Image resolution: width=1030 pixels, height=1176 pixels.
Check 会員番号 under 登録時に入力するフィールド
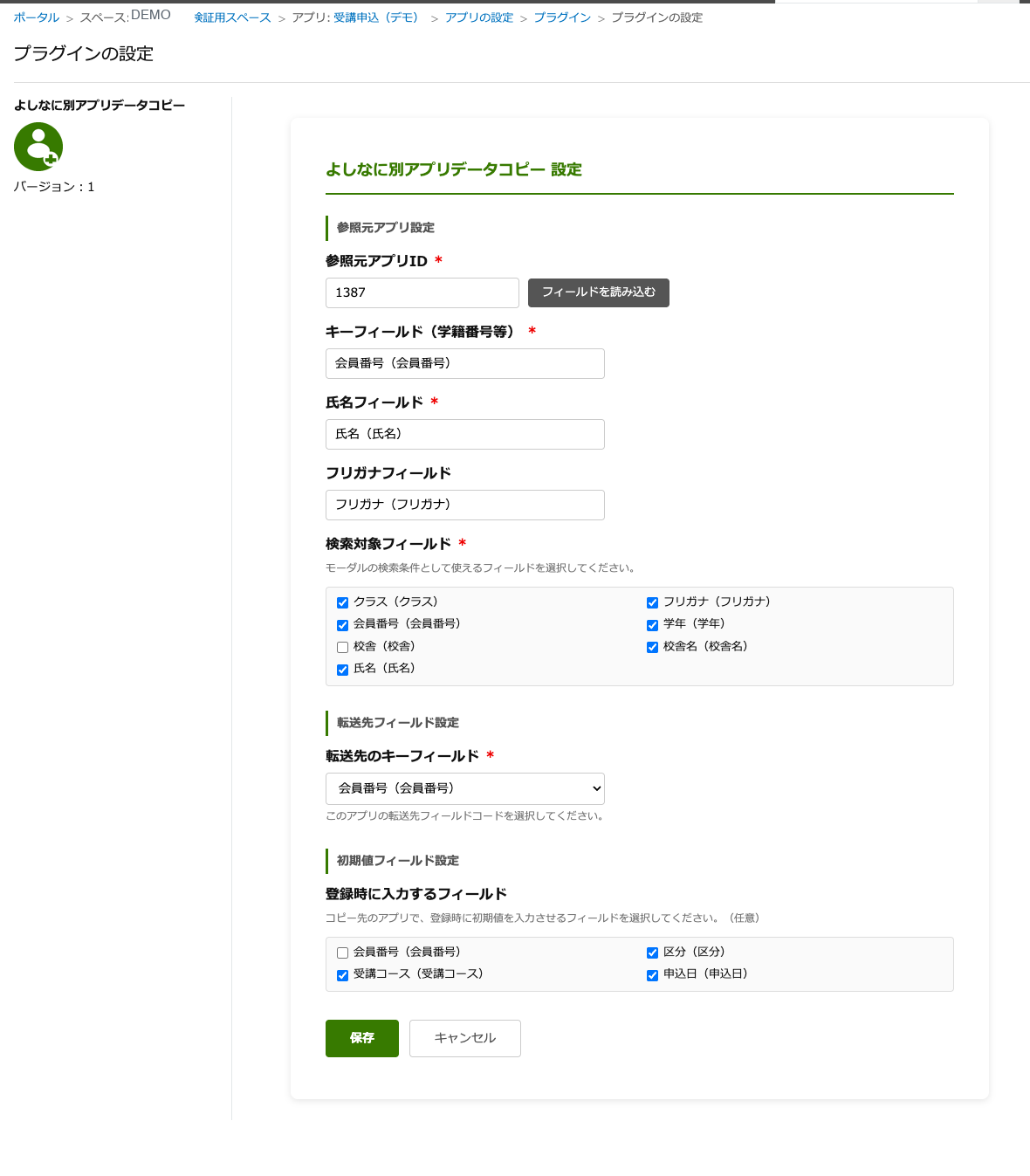point(342,952)
